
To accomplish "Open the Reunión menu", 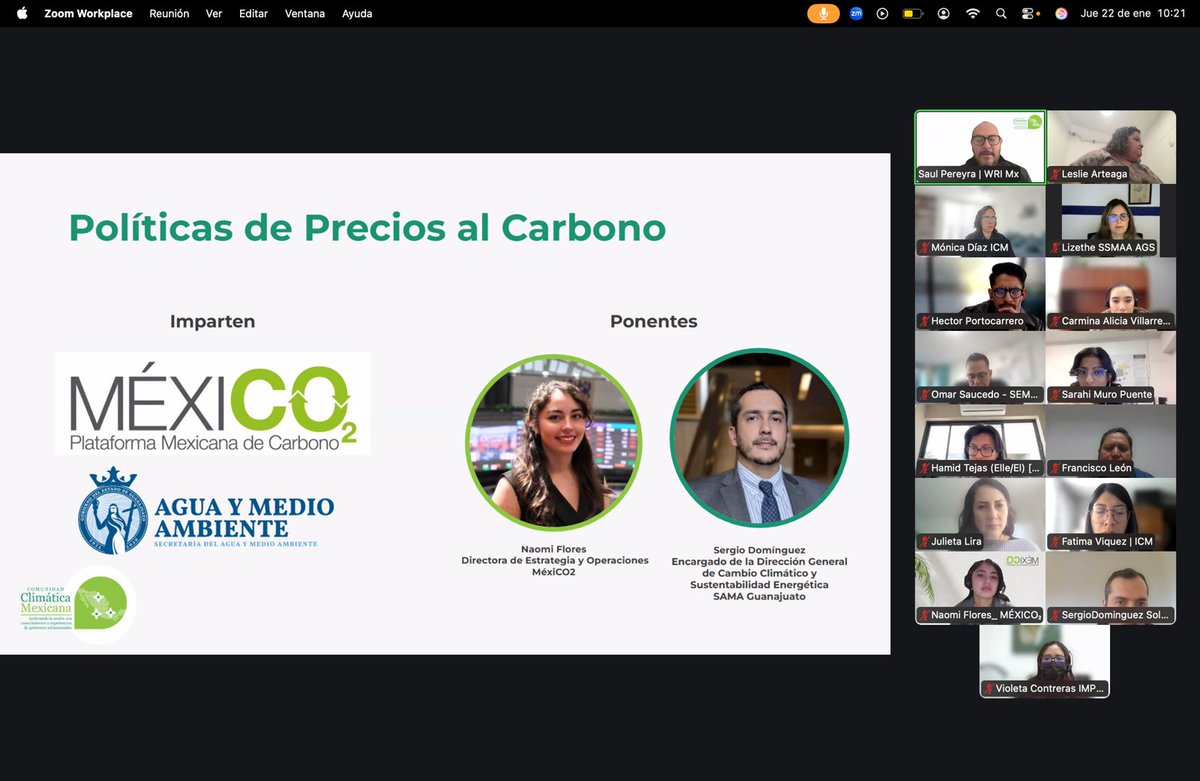I will tap(168, 13).
